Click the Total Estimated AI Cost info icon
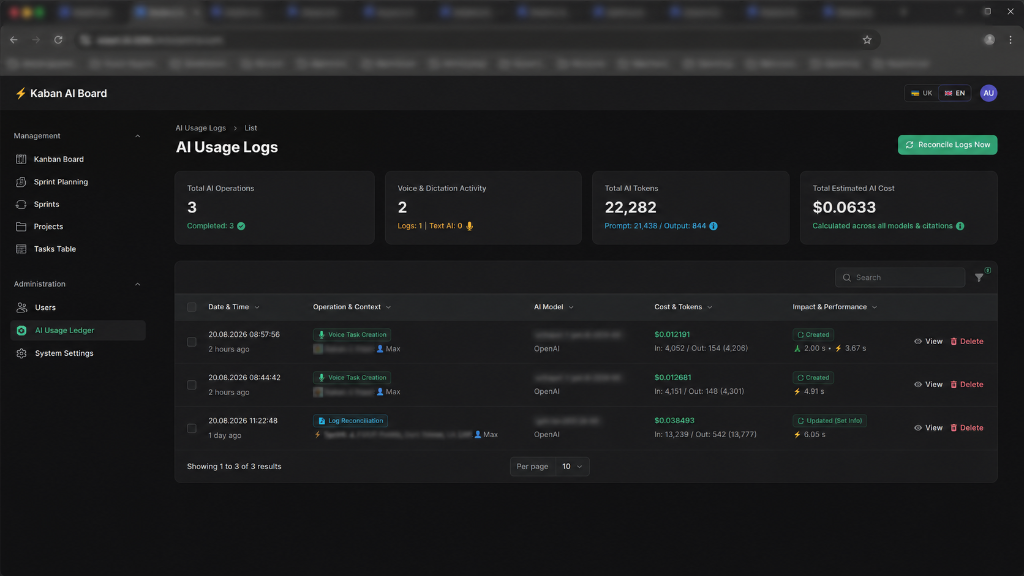 960,226
